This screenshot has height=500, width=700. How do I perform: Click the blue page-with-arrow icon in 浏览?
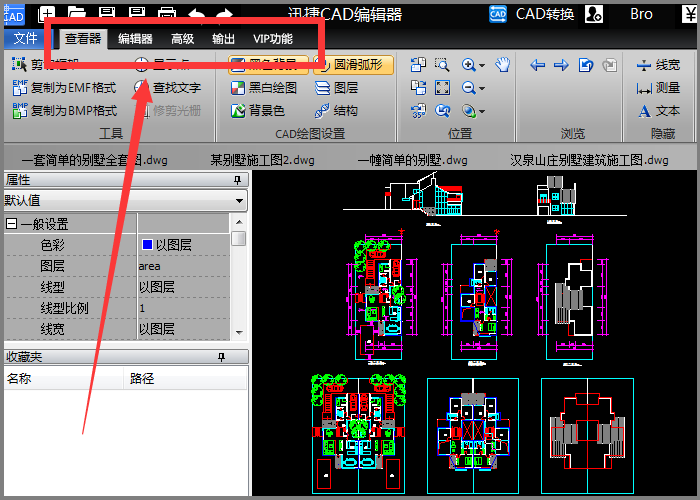(585, 65)
